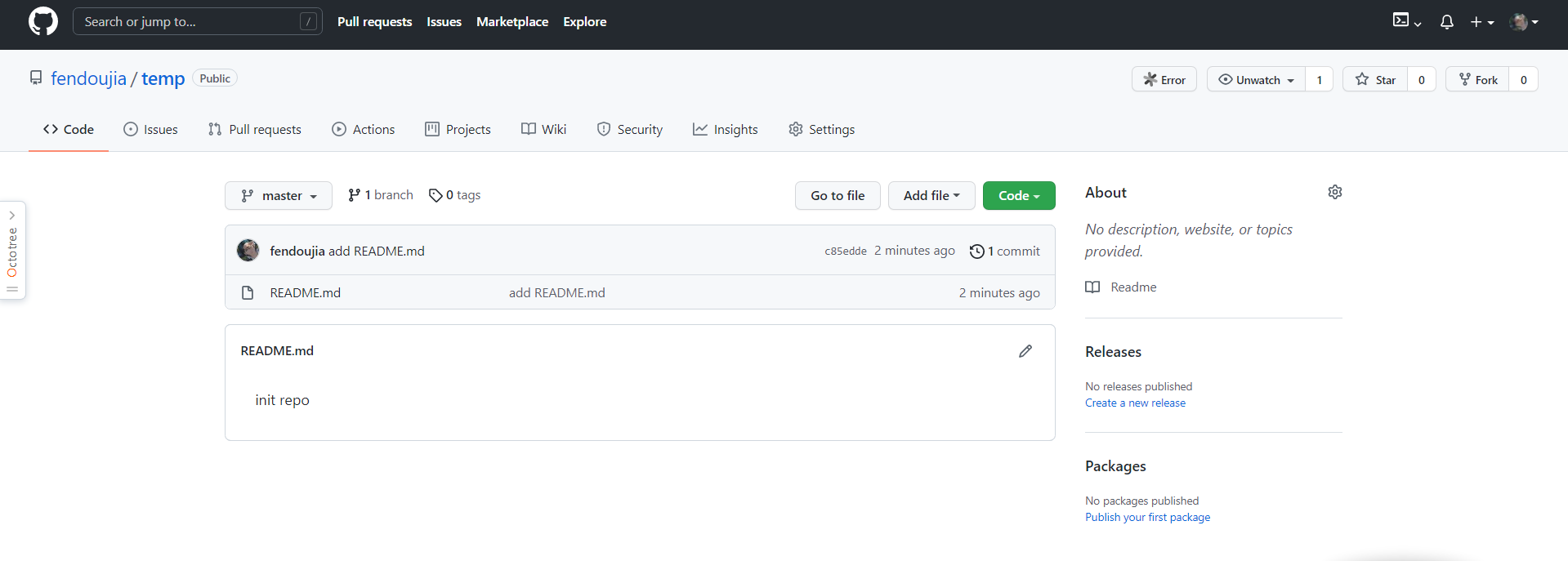Edit repository details gear icon
The width and height of the screenshot is (1568, 561).
1335,192
